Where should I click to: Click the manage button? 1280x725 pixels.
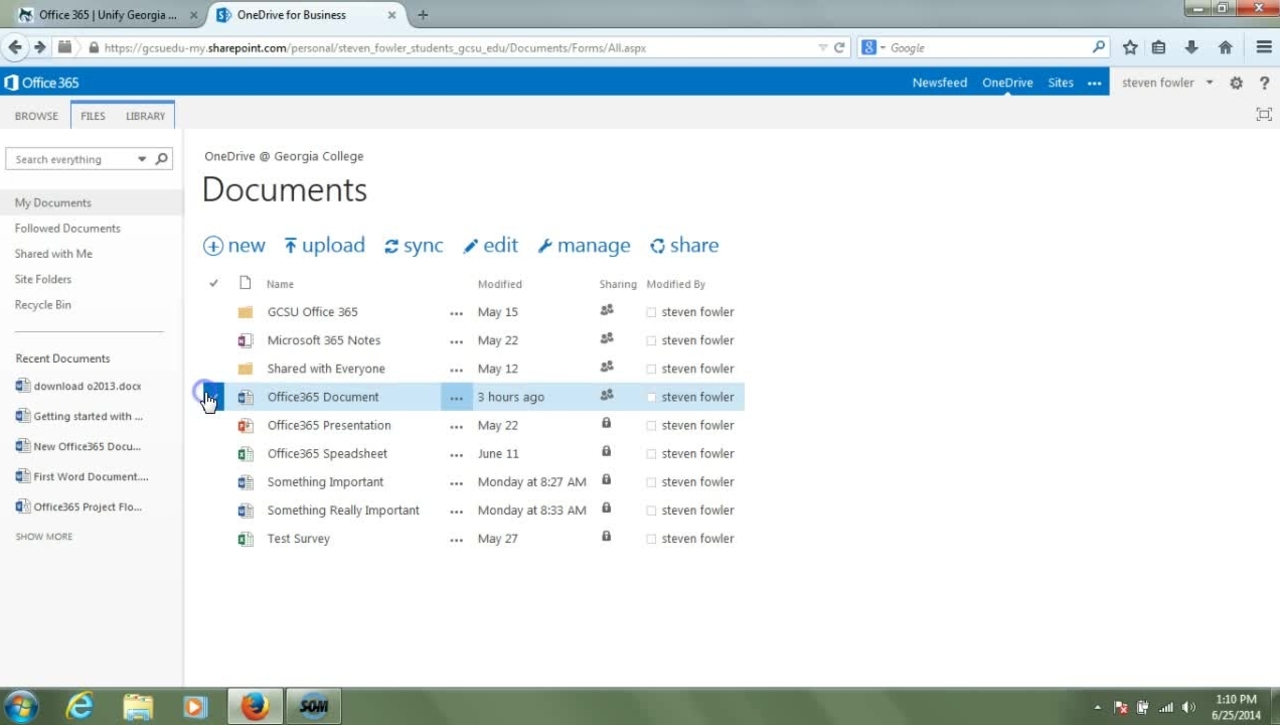584,245
